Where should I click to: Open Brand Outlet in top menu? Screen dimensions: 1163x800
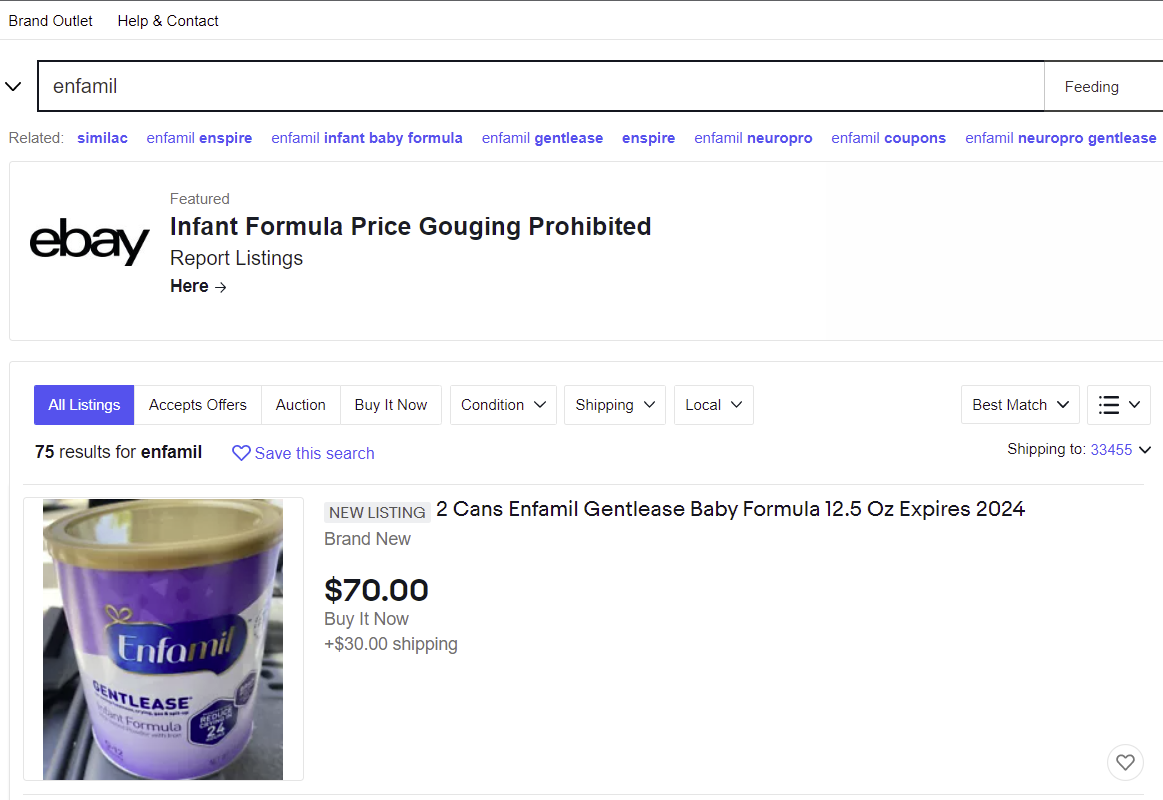click(51, 21)
